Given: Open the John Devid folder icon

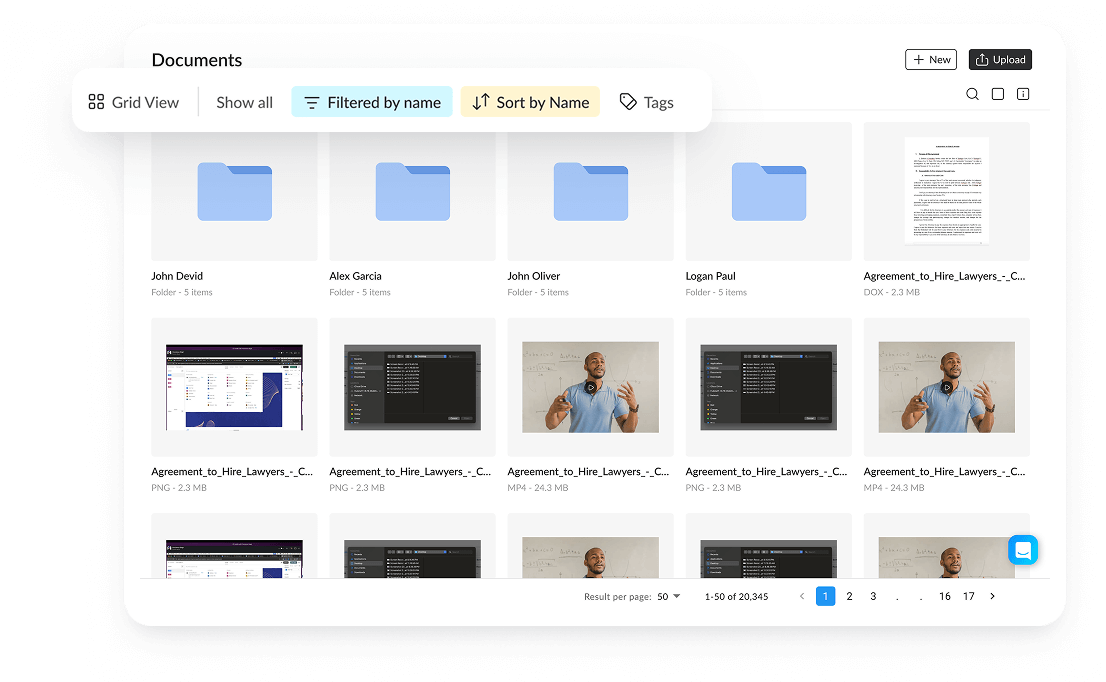Looking at the screenshot, I should [234, 192].
